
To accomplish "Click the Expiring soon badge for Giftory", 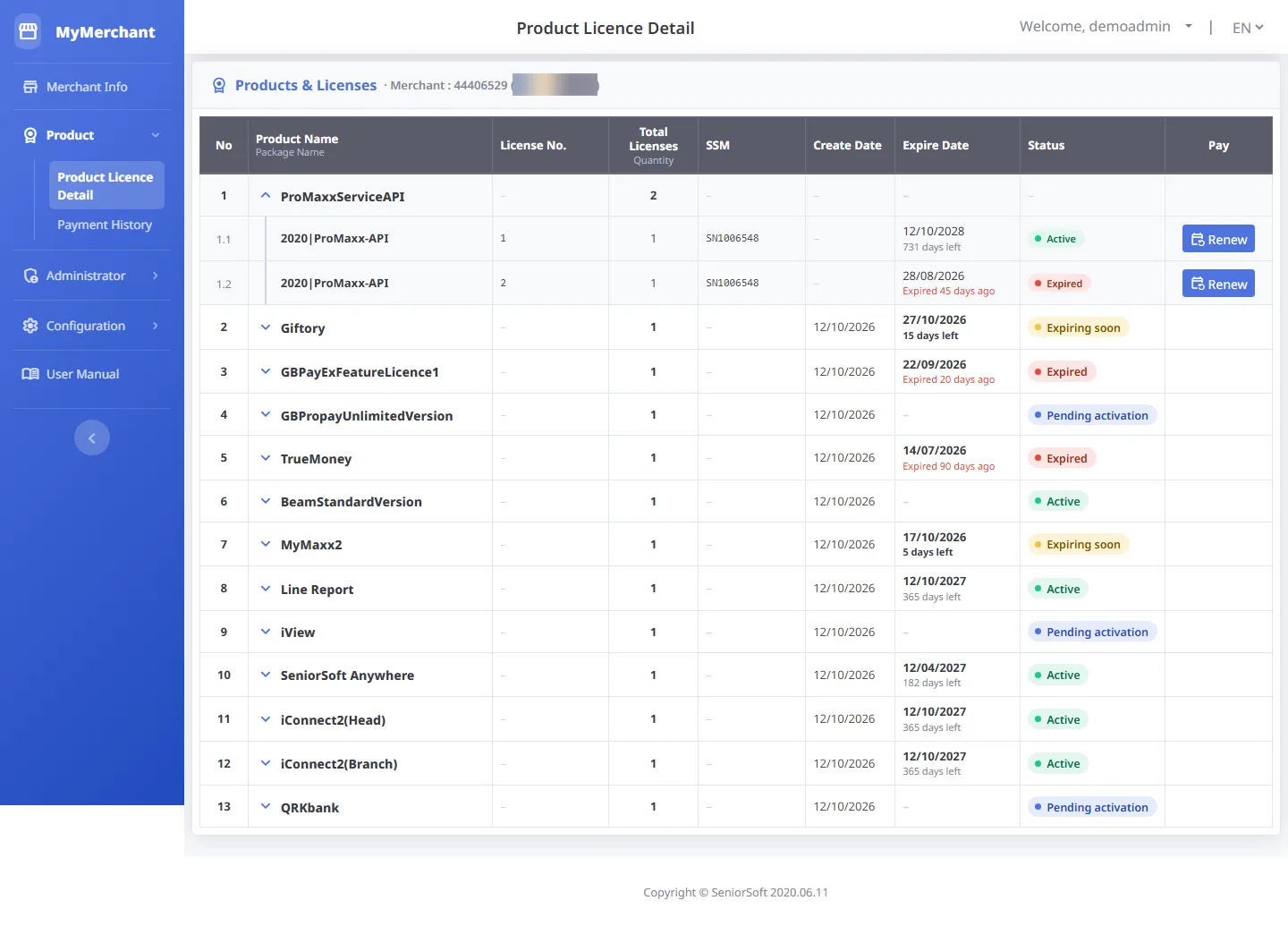I will 1079,327.
